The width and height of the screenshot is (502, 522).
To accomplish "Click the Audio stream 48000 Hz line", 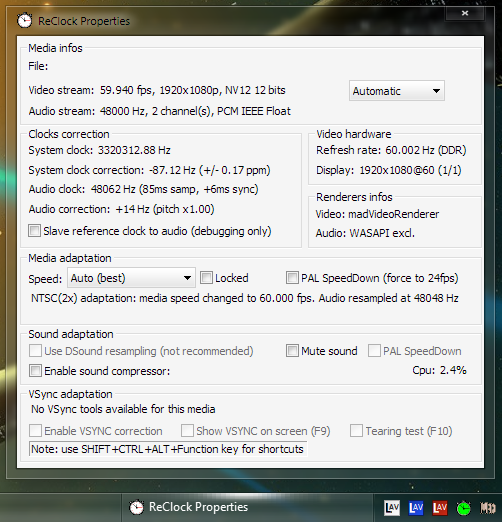I will [160, 111].
